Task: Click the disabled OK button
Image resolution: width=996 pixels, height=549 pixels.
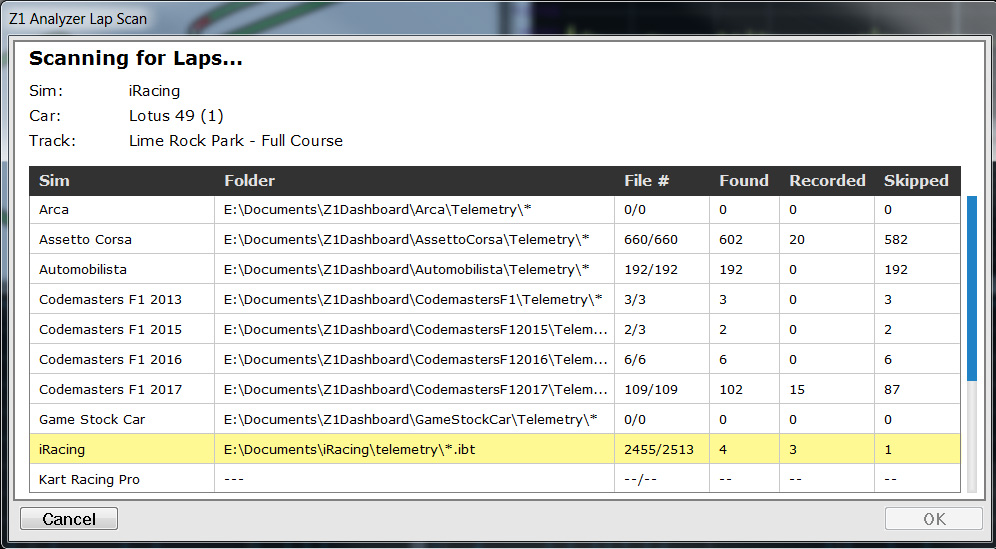Action: point(934,518)
